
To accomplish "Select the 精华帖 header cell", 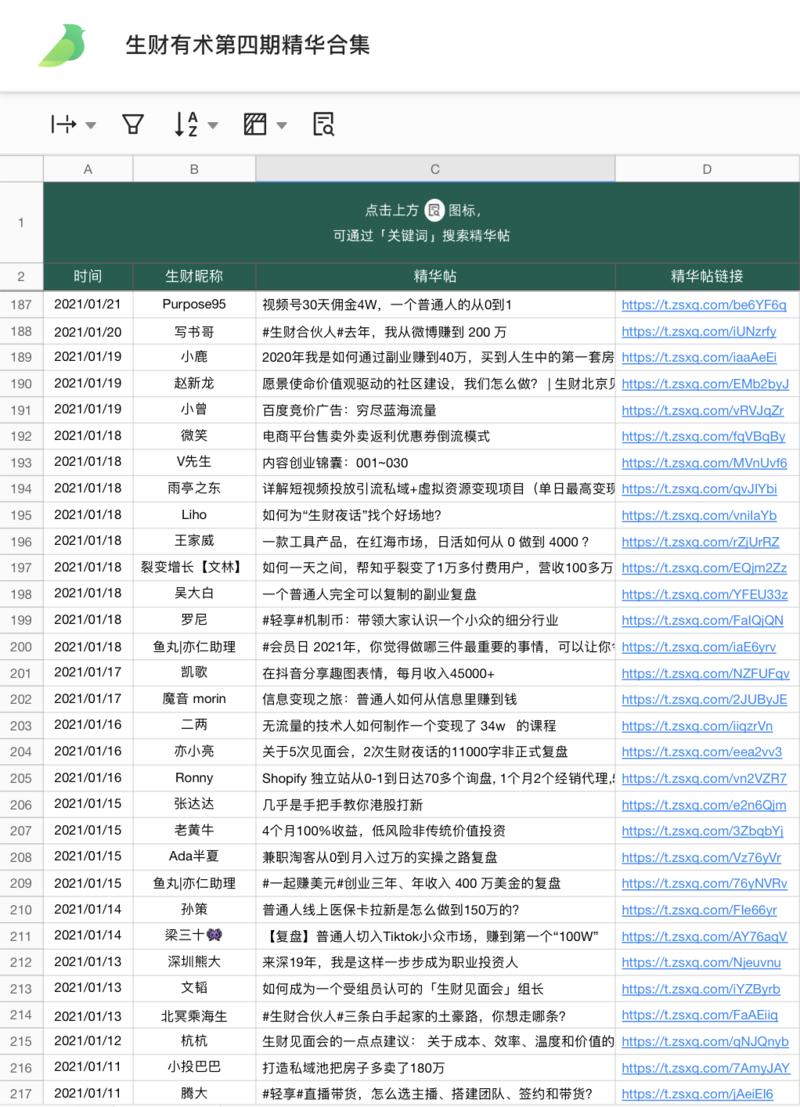I will point(434,277).
